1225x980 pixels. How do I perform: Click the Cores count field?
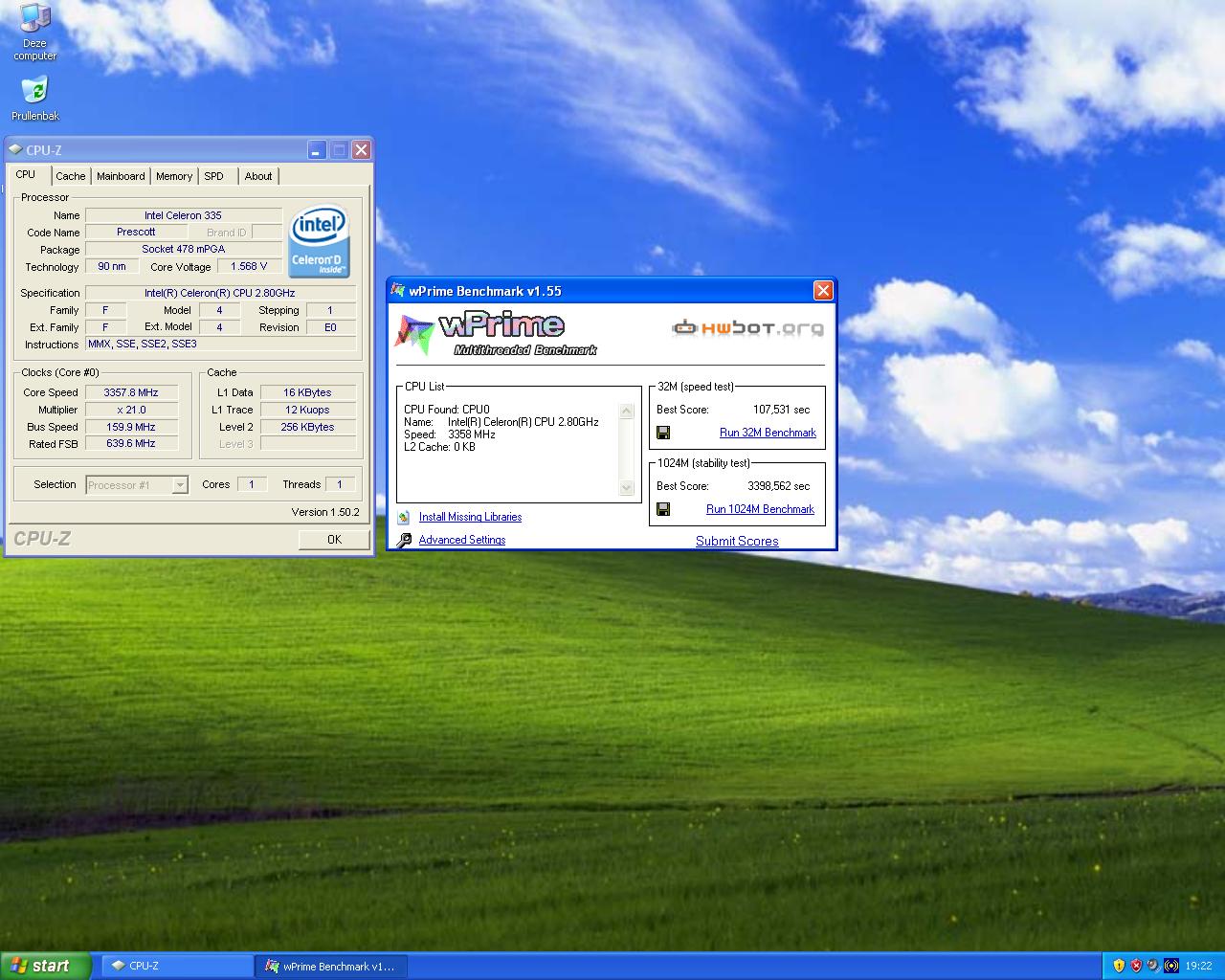pyautogui.click(x=252, y=484)
